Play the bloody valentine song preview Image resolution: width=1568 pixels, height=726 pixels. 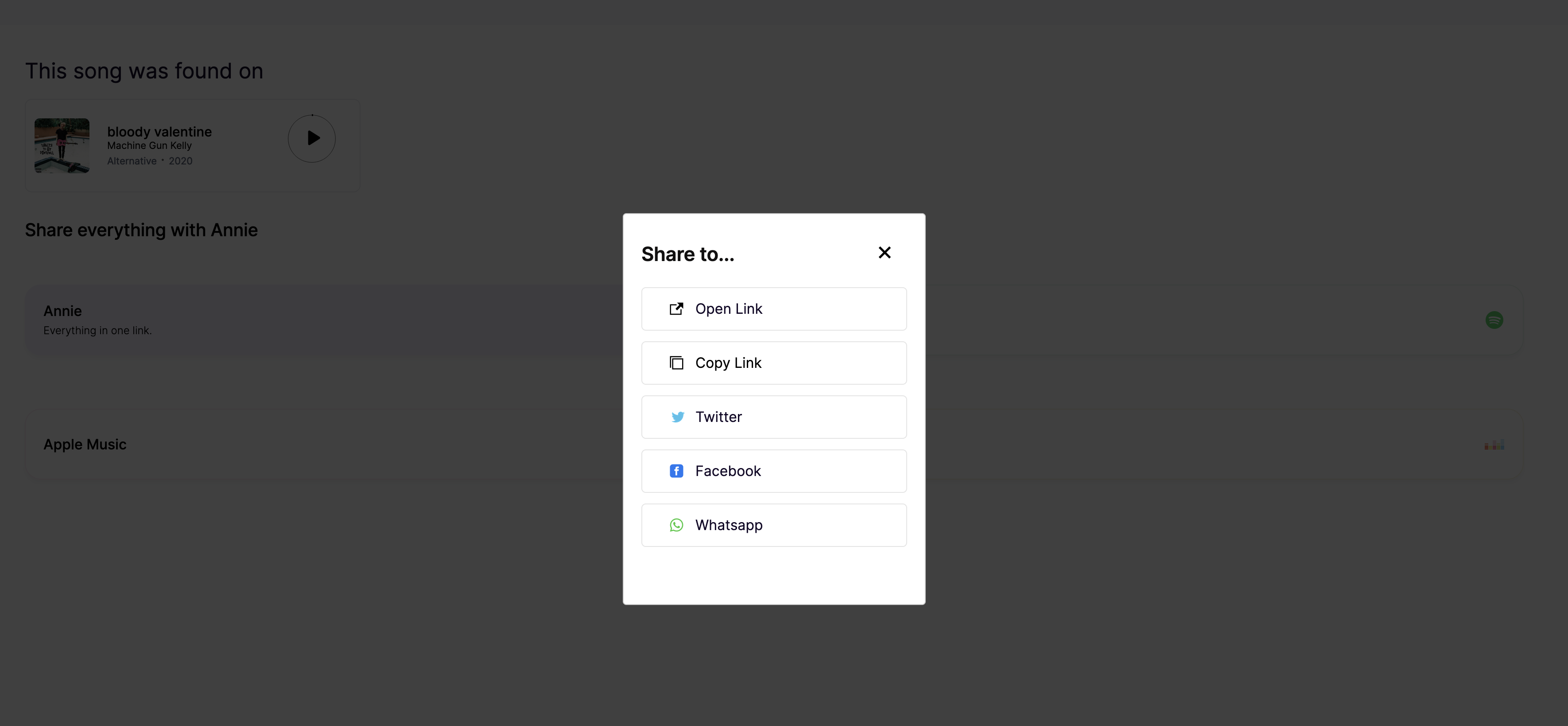pyautogui.click(x=312, y=138)
